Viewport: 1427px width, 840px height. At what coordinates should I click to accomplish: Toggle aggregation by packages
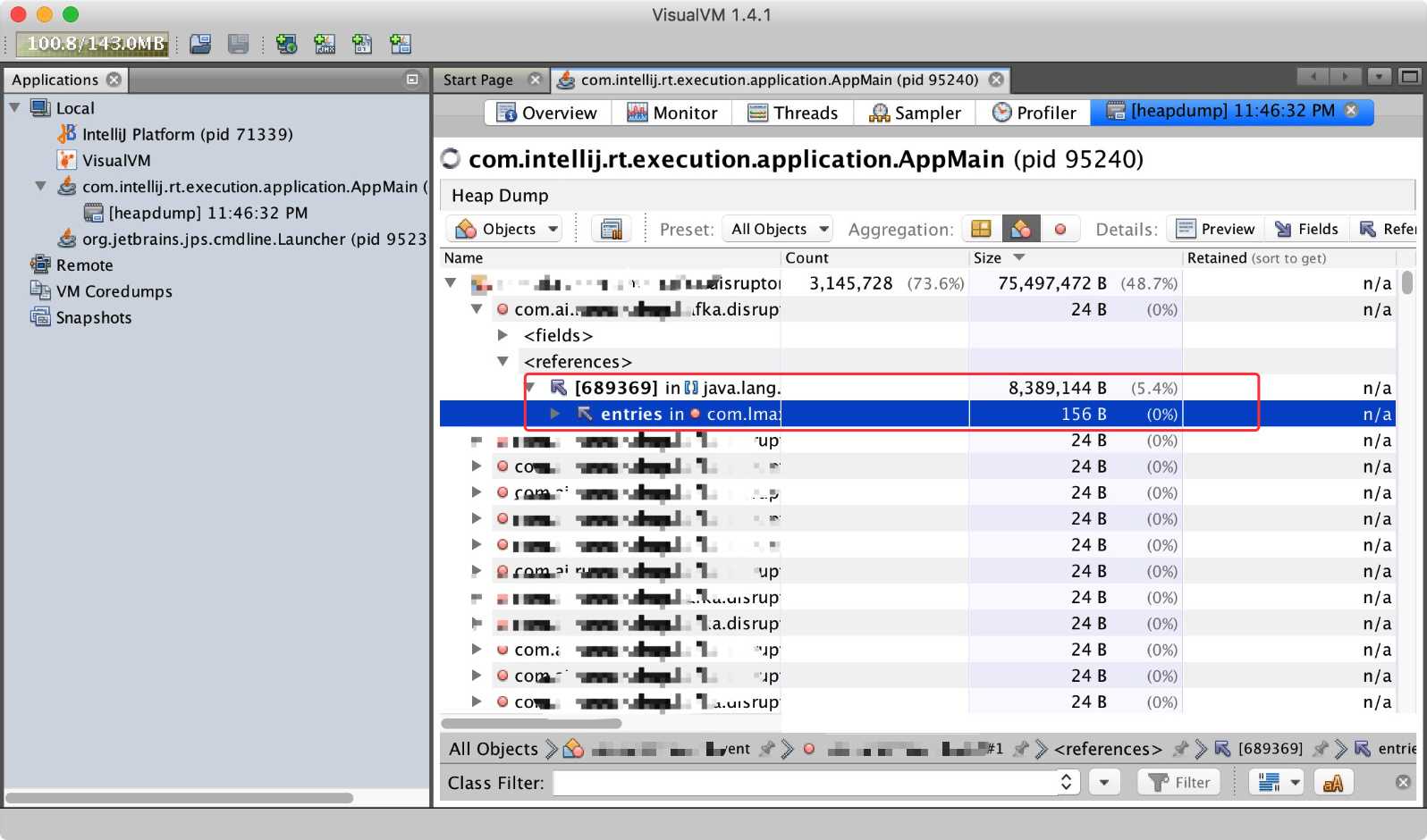(x=981, y=230)
